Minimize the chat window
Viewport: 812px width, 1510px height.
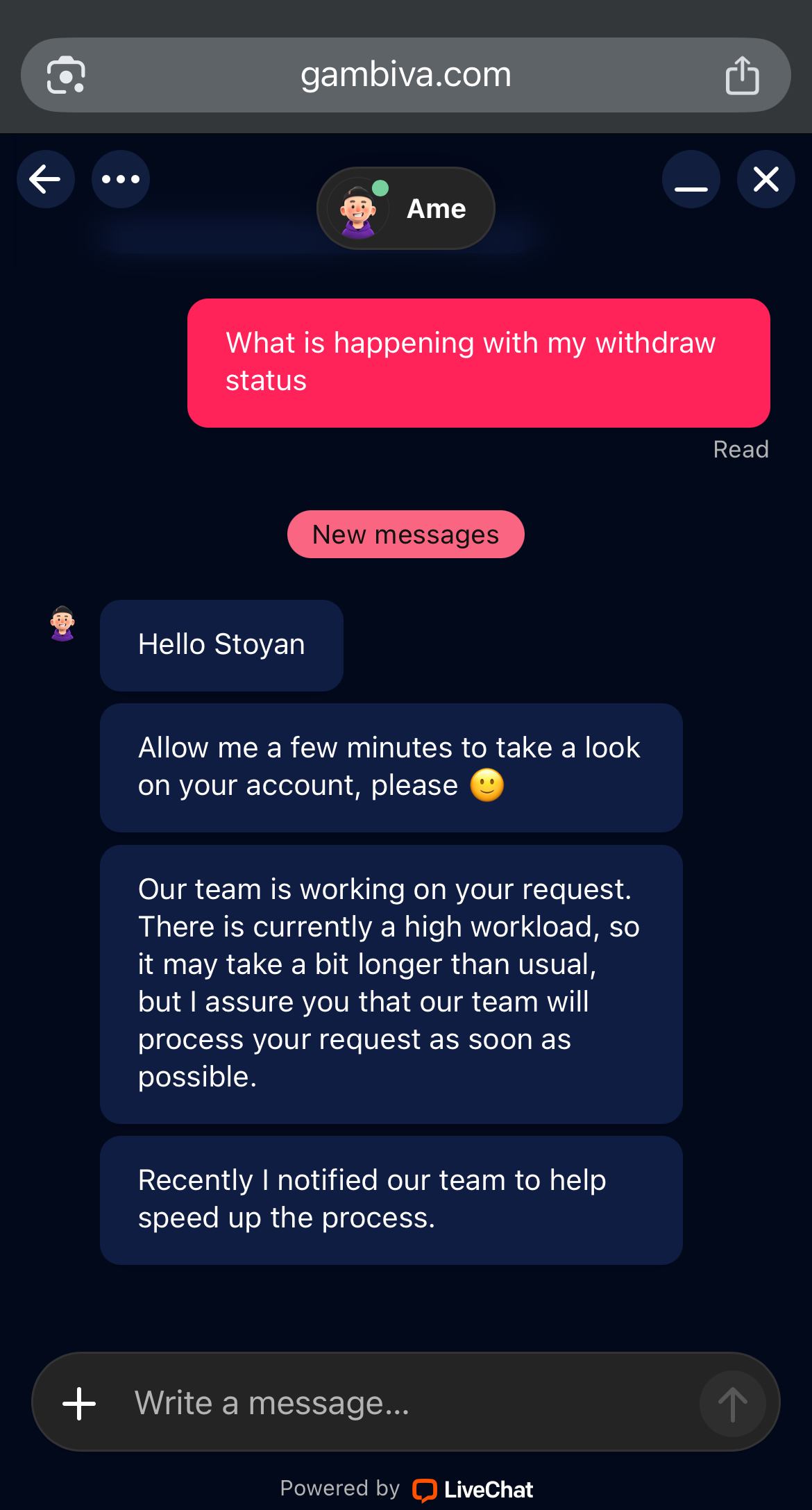(691, 181)
